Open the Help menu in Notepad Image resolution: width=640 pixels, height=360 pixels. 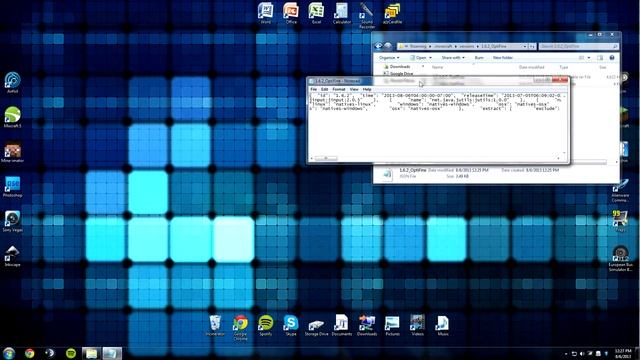click(x=367, y=89)
